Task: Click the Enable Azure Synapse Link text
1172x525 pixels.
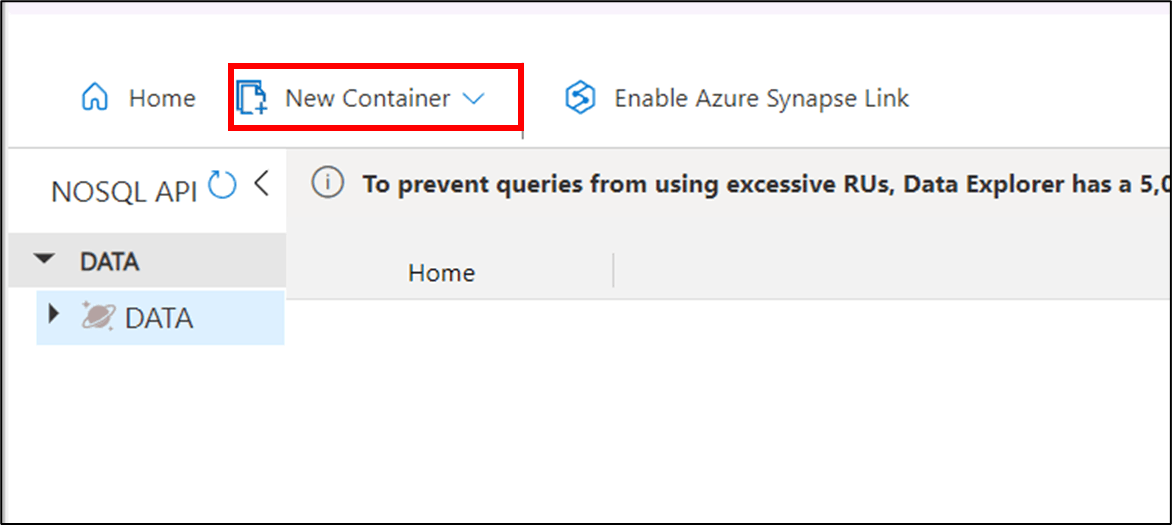Action: (x=762, y=98)
